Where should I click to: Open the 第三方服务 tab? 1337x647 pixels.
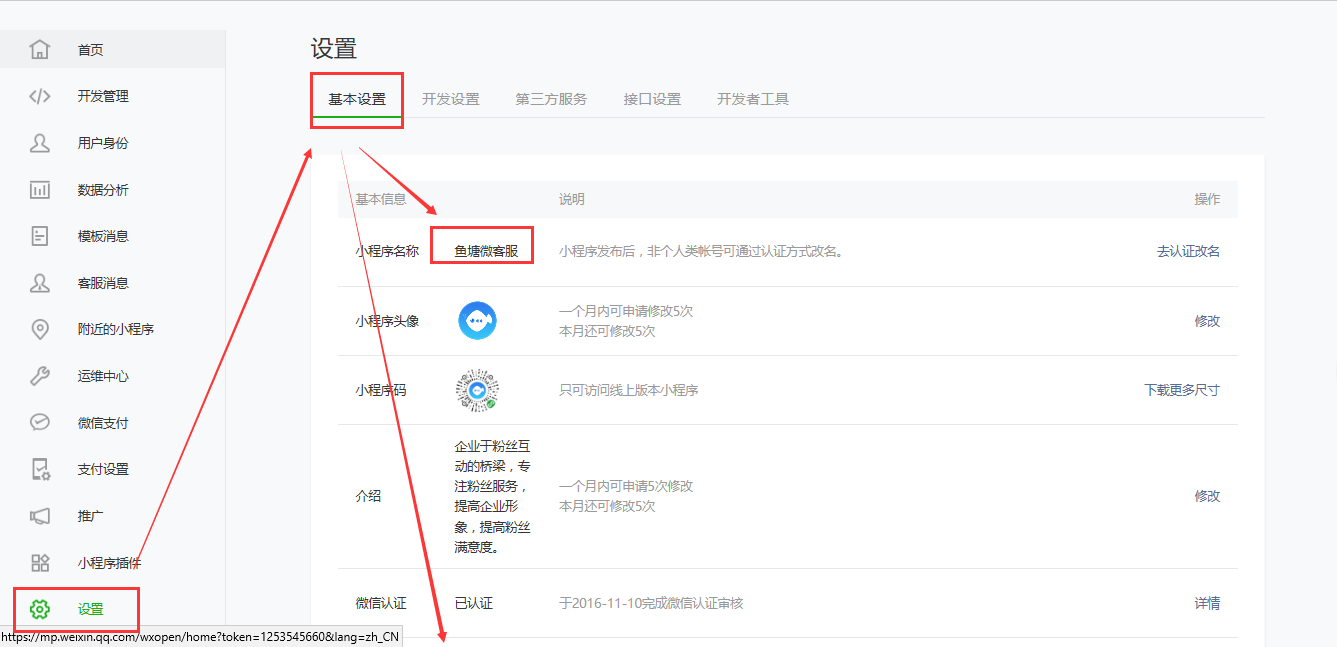click(x=551, y=99)
